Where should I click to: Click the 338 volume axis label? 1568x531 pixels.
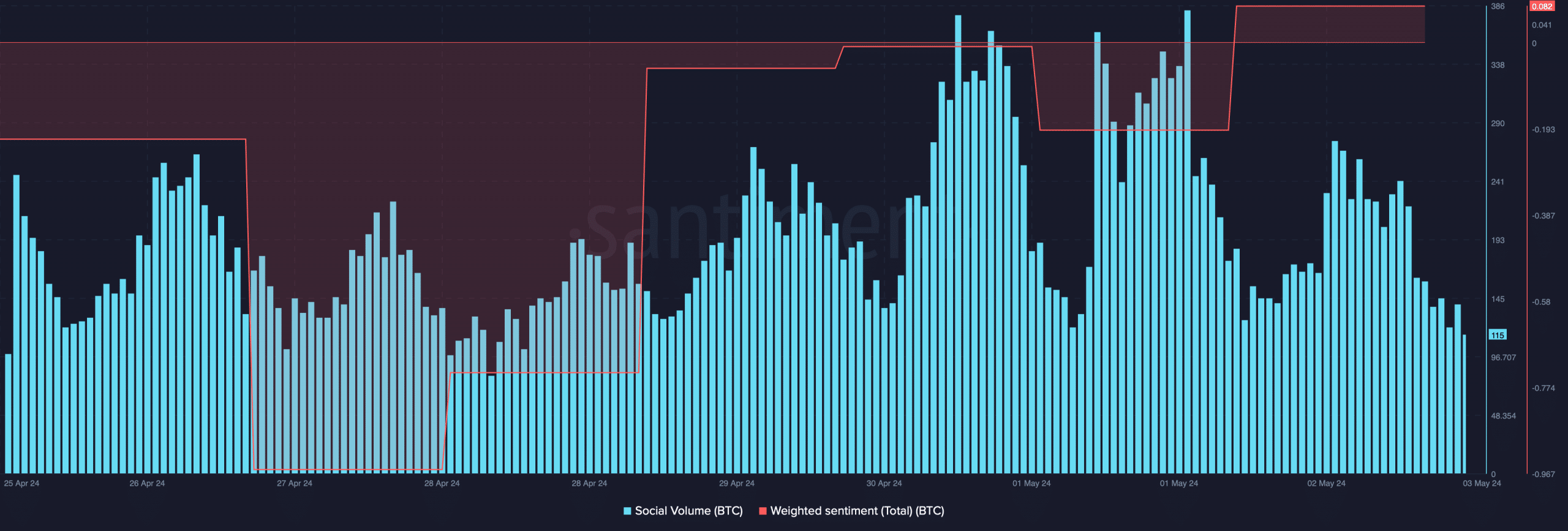[x=1498, y=65]
